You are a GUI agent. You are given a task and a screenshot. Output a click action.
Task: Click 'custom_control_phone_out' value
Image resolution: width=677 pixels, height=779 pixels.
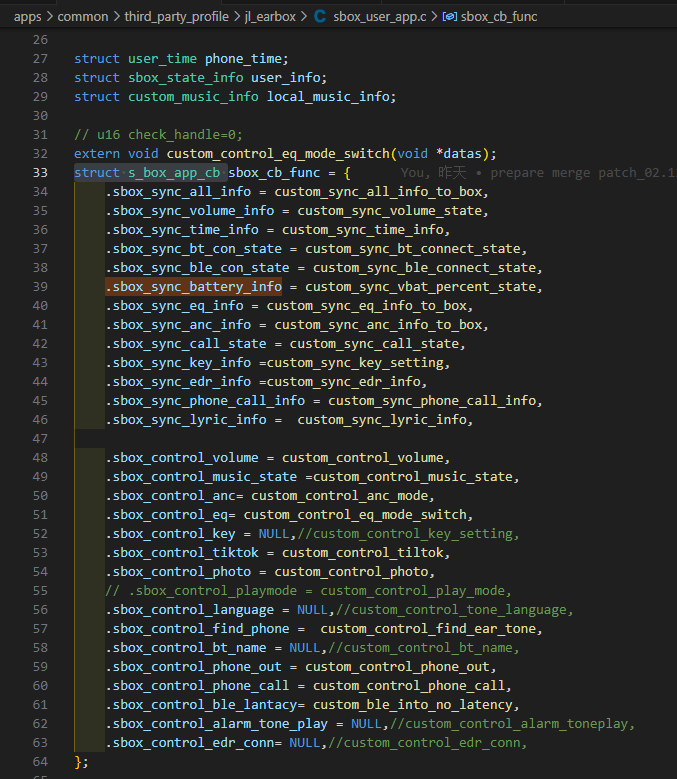tap(397, 667)
